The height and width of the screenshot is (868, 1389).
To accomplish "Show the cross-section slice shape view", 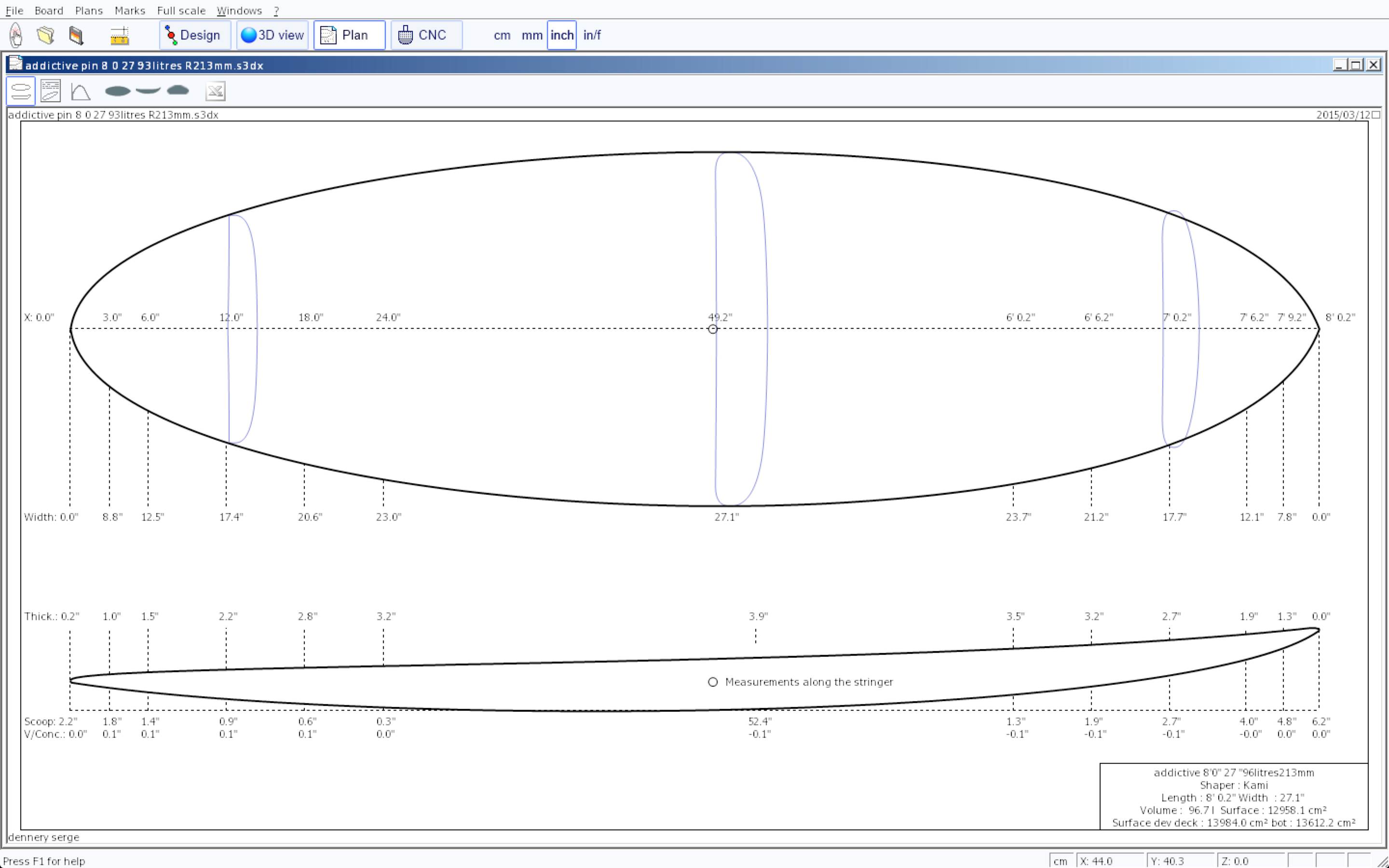I will (178, 90).
